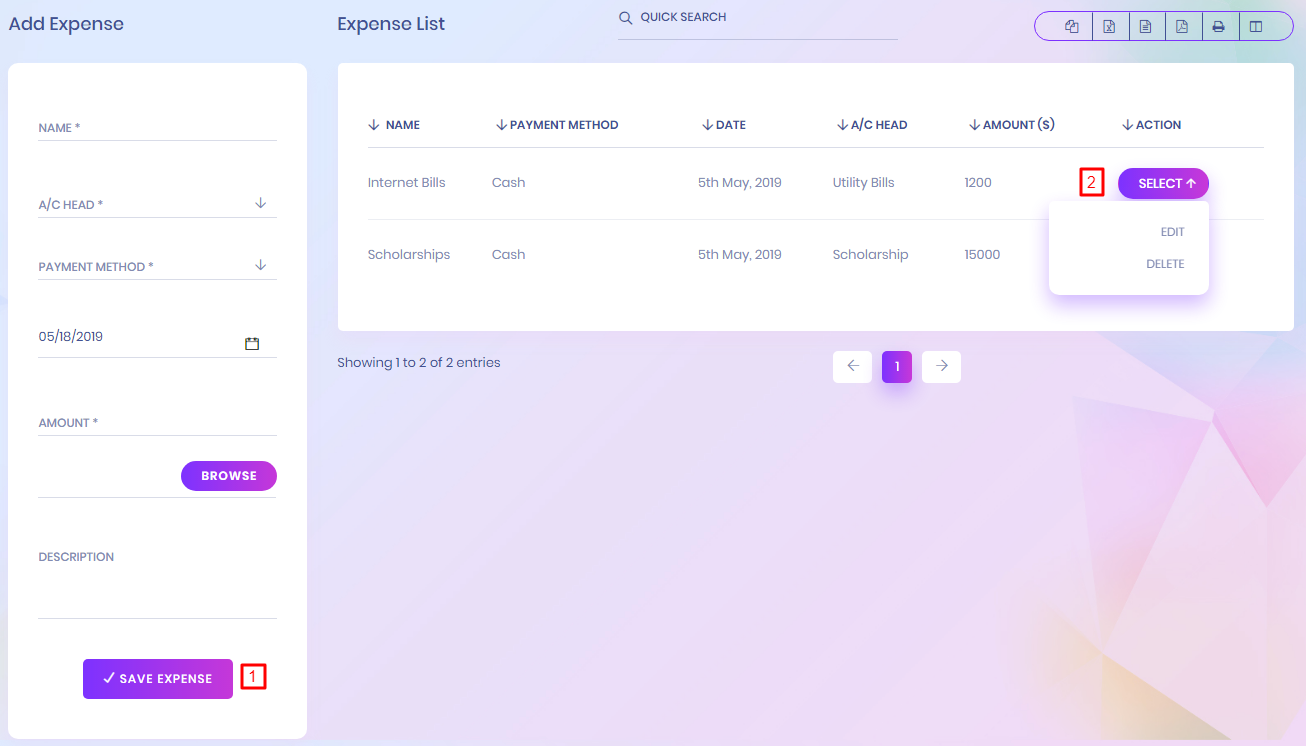Open the calendar date picker icon

click(252, 343)
